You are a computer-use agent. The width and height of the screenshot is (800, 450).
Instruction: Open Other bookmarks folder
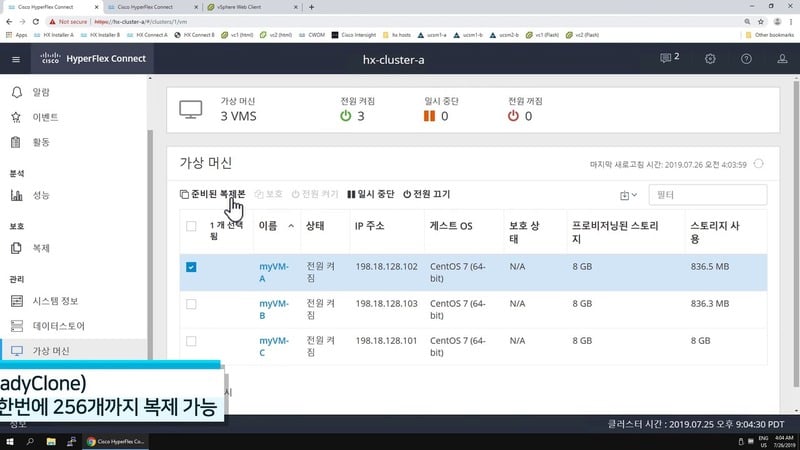(x=769, y=35)
